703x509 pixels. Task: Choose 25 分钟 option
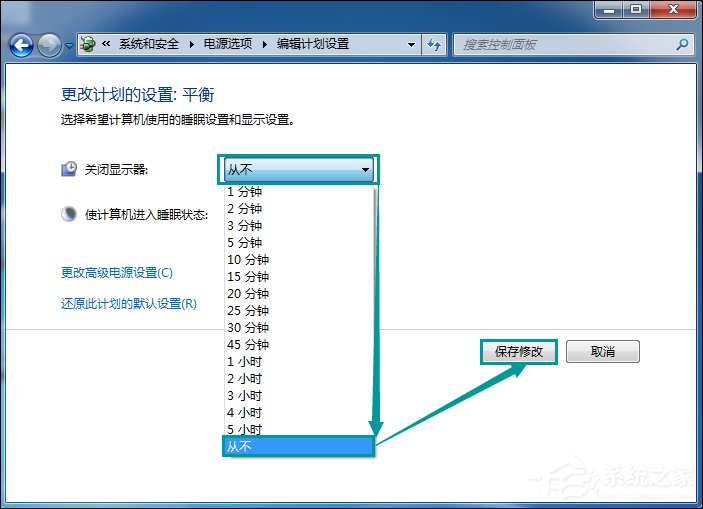(x=299, y=311)
